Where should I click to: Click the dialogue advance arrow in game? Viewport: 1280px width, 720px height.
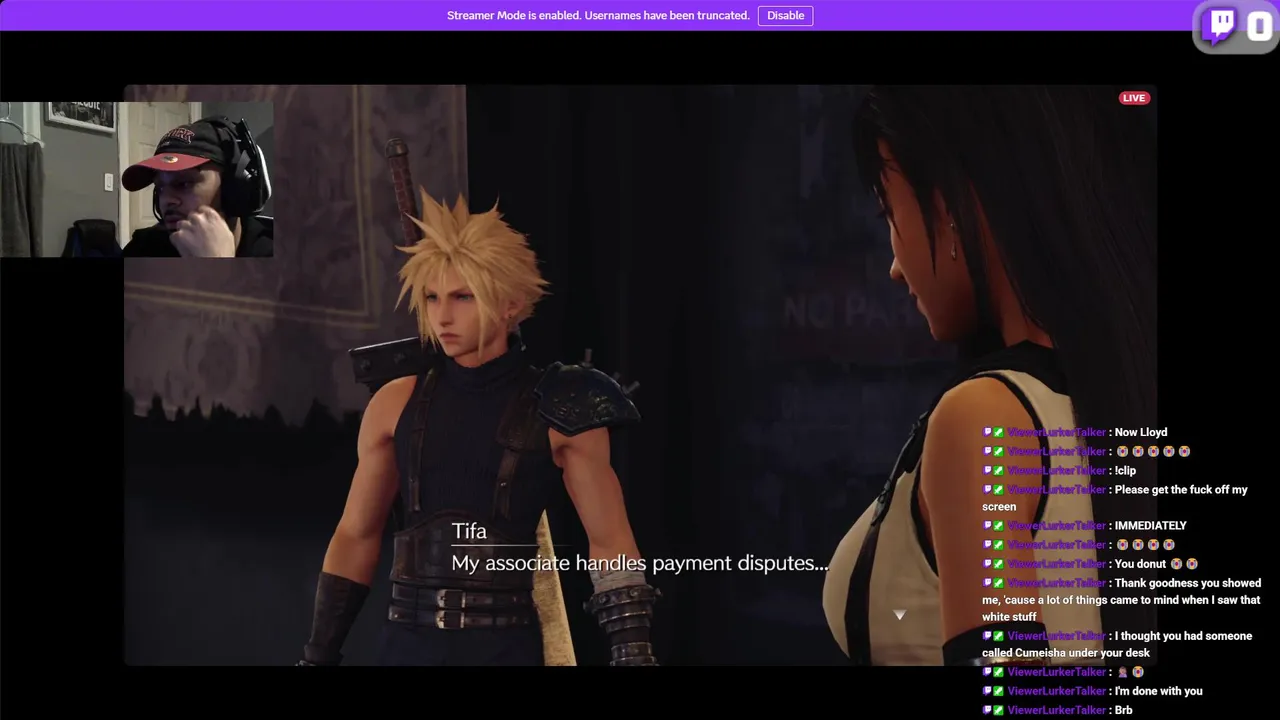[x=899, y=615]
